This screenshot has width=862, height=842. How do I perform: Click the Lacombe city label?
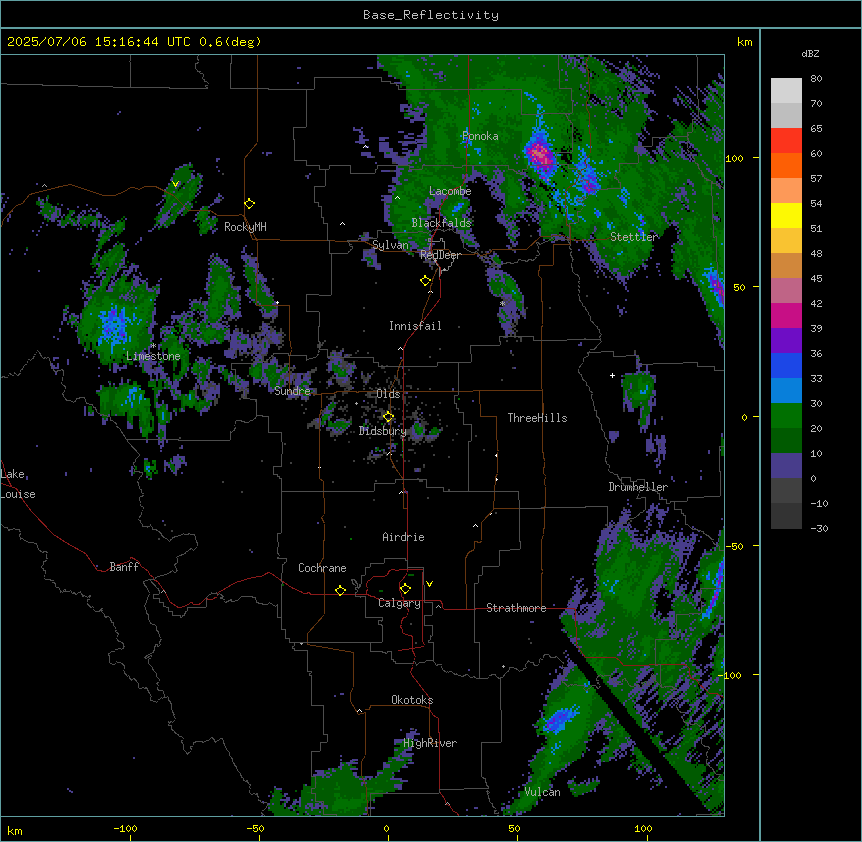tap(450, 191)
